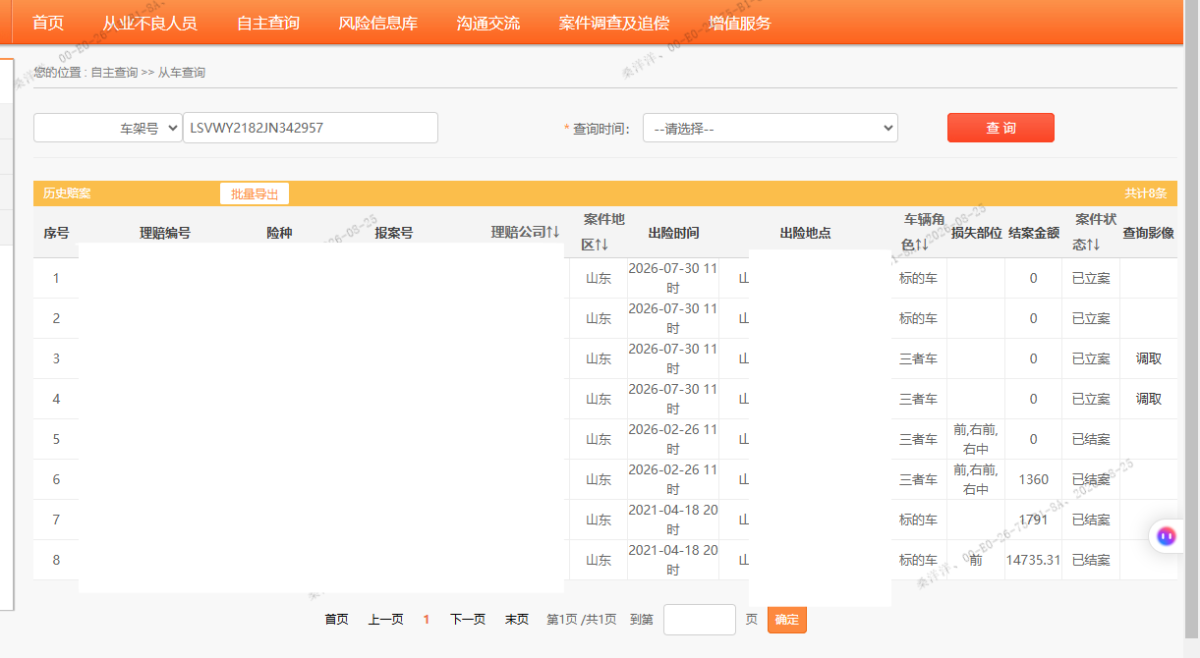
Task: Open the 从业不良人员 menu
Action: tap(150, 23)
